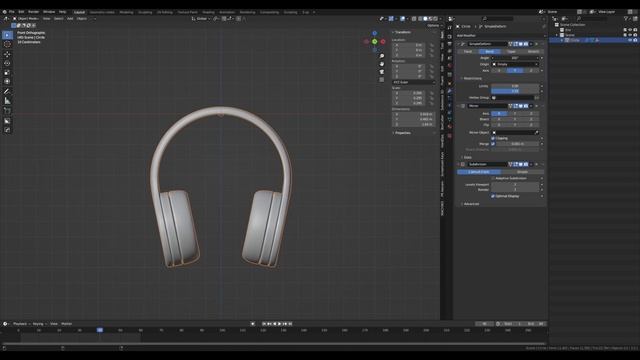
Task: Open the File menu
Action: [11, 12]
